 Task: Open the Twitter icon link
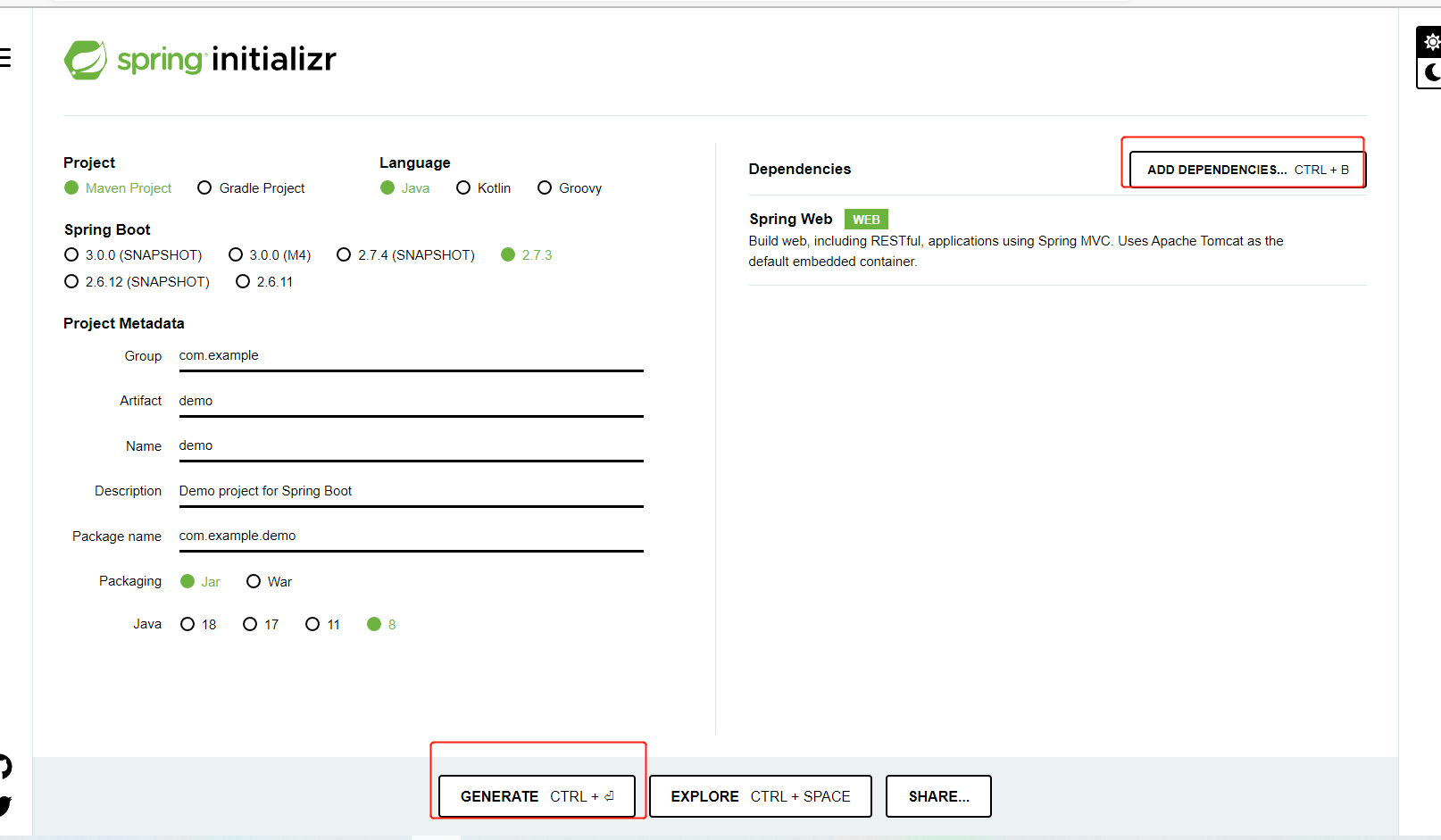[x=4, y=805]
